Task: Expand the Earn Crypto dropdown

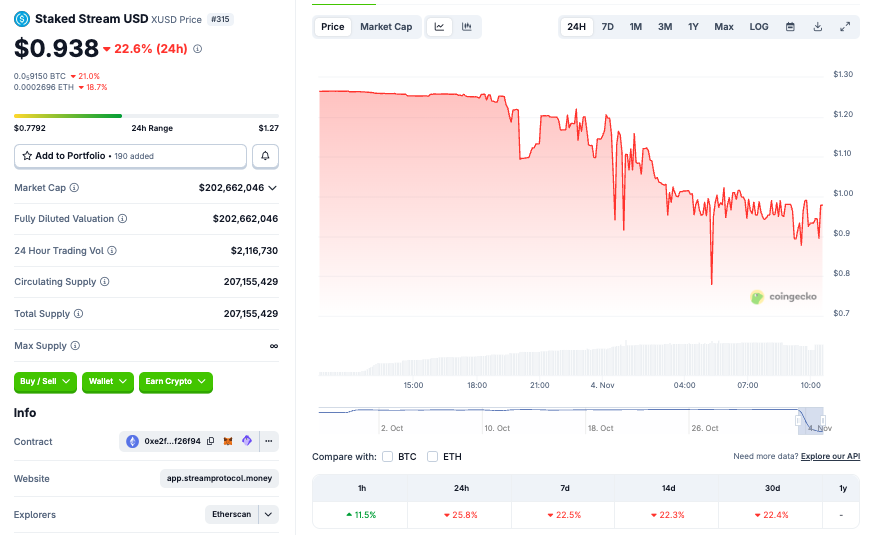Action: (176, 381)
